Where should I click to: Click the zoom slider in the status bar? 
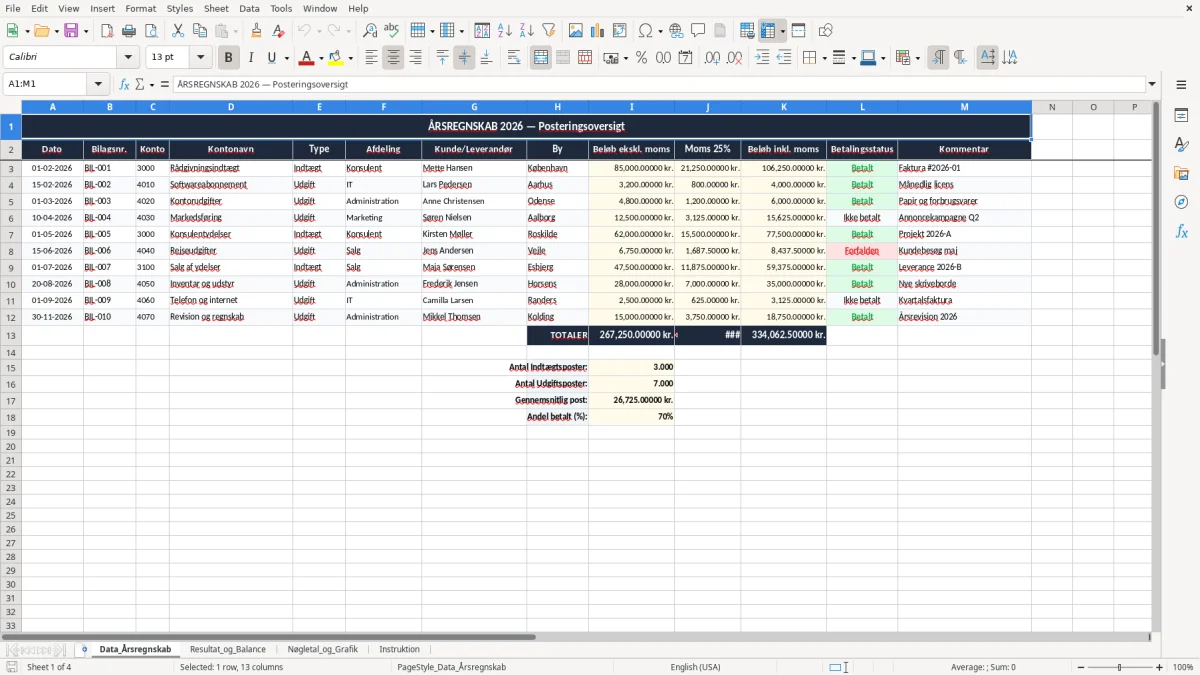click(x=1120, y=667)
